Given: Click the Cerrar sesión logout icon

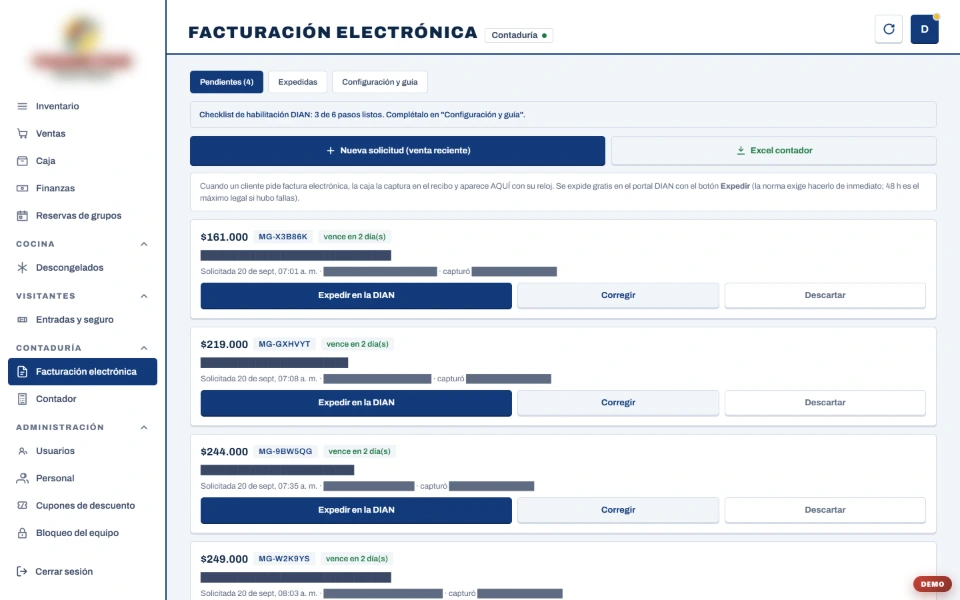Looking at the screenshot, I should coord(22,571).
